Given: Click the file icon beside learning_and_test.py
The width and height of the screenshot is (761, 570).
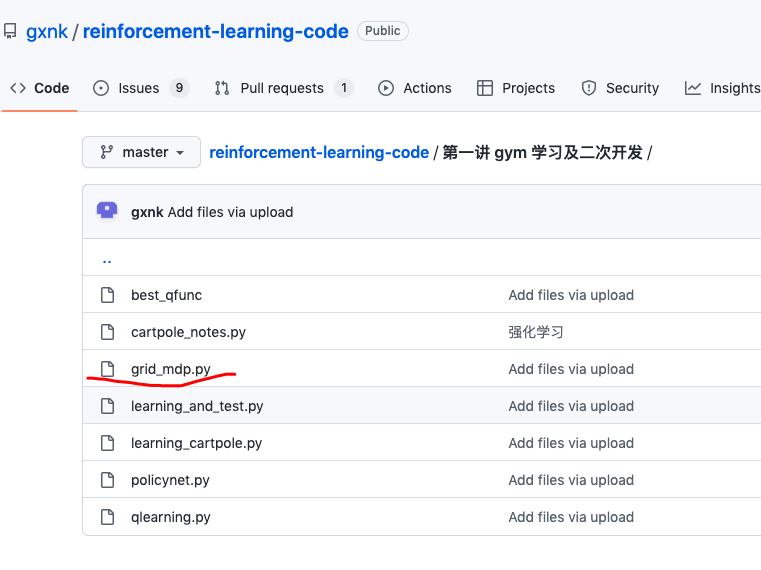Looking at the screenshot, I should tap(107, 405).
